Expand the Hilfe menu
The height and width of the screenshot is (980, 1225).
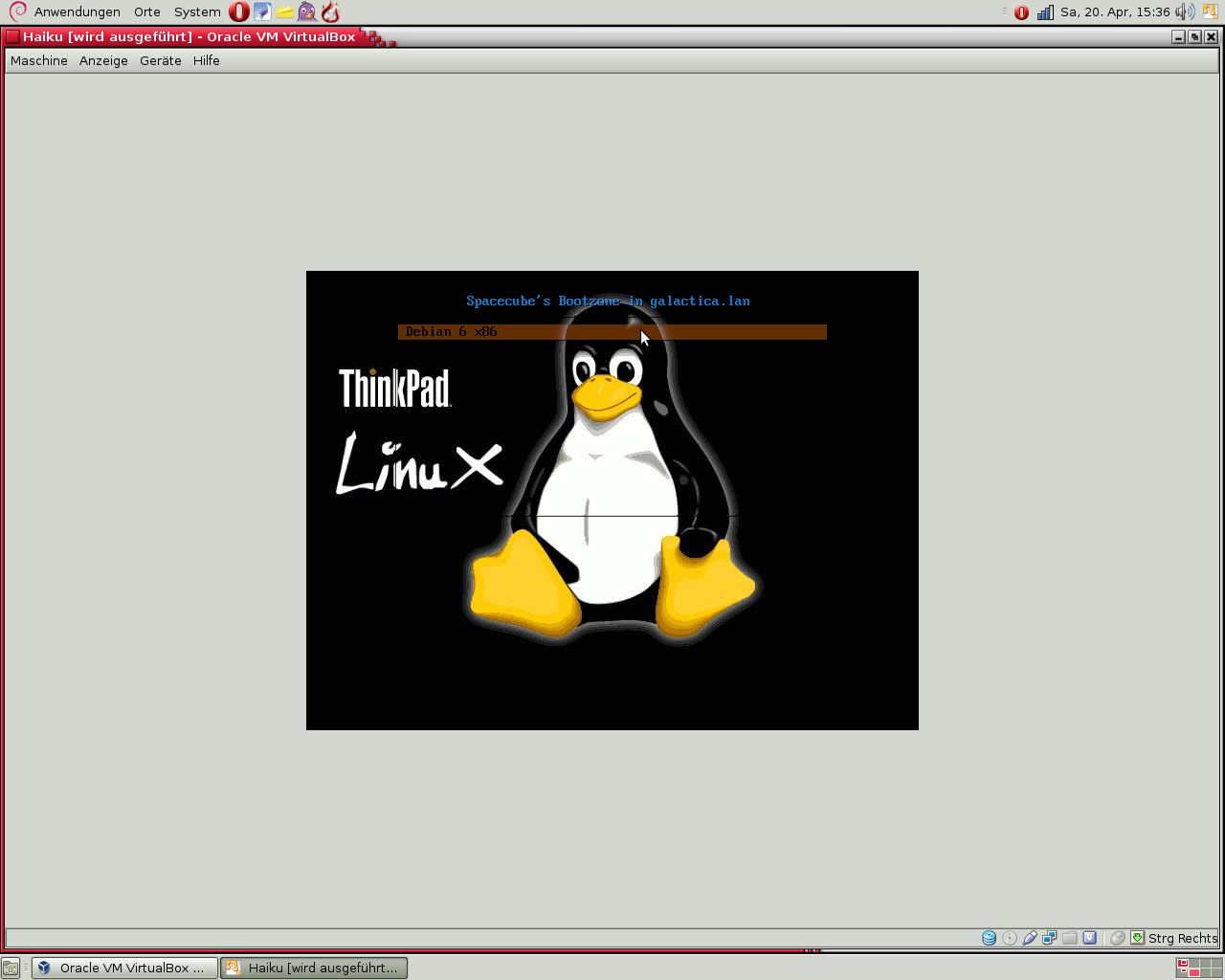207,60
